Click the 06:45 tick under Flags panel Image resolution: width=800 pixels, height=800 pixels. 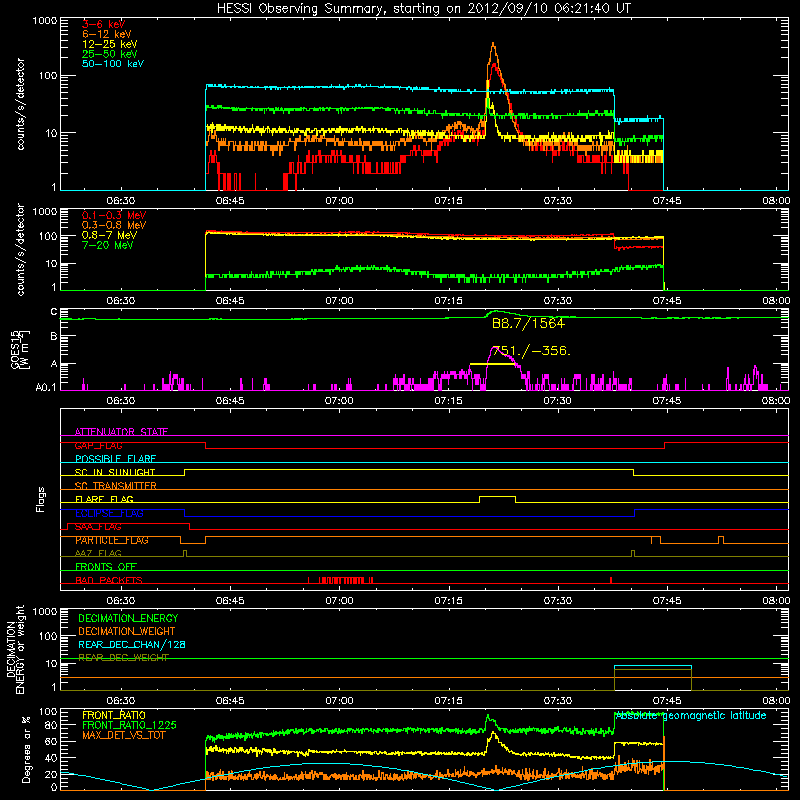(230, 601)
